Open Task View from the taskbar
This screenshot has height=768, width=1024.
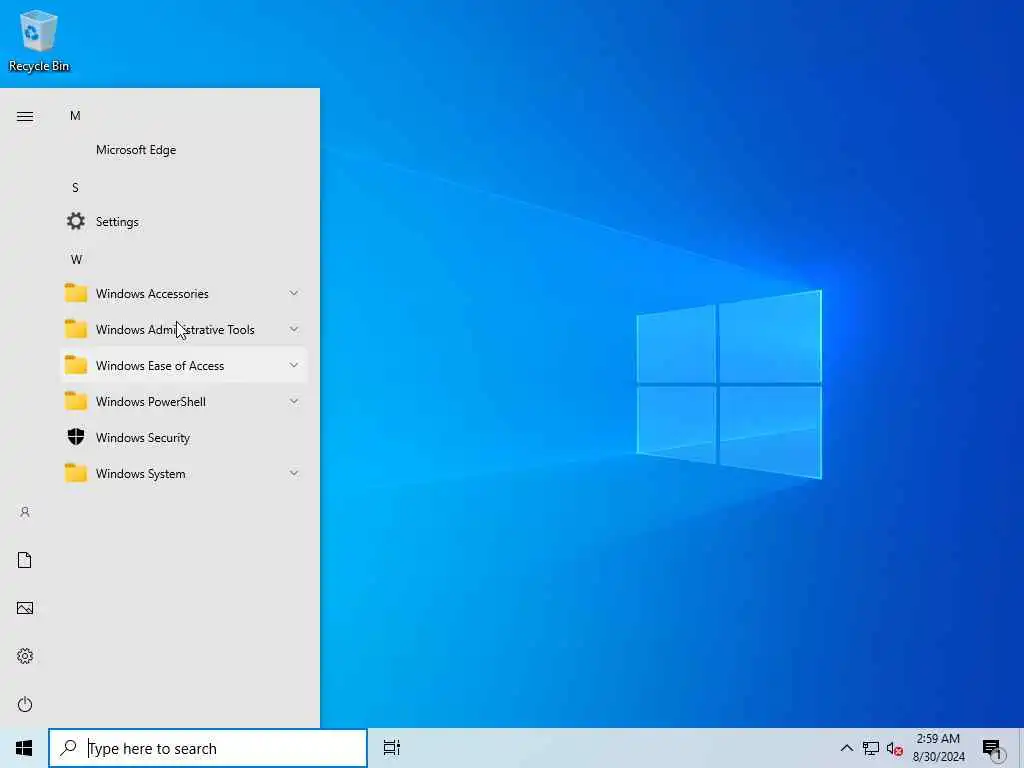[x=391, y=748]
